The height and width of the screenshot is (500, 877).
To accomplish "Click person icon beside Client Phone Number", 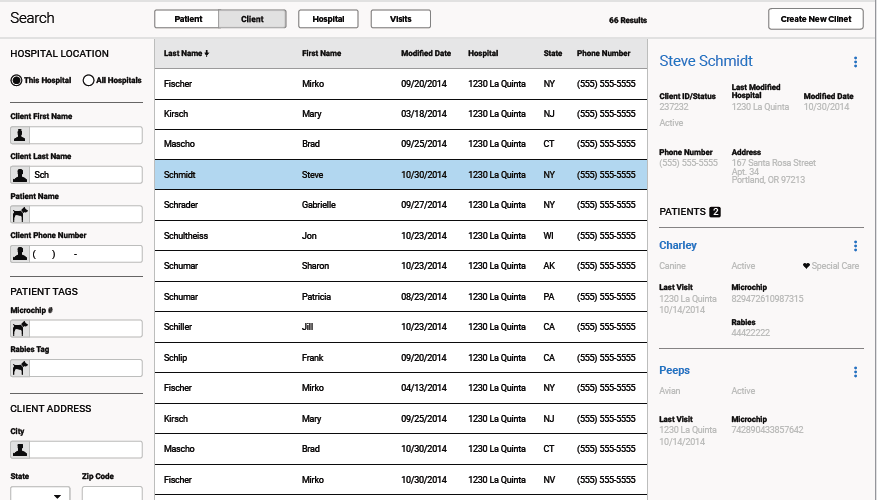I will tap(20, 254).
